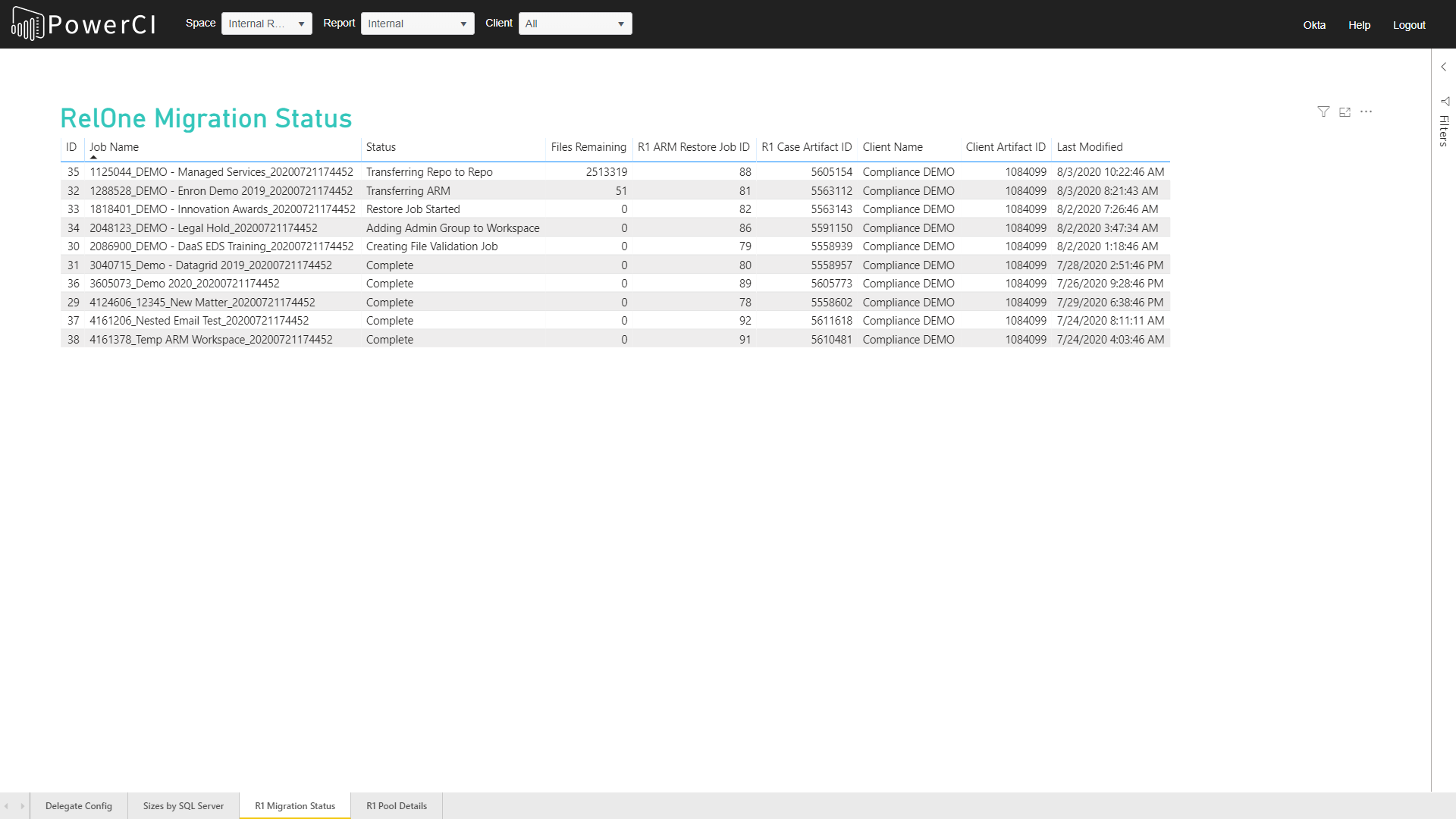Click the Help link in top navigation

1359,24
